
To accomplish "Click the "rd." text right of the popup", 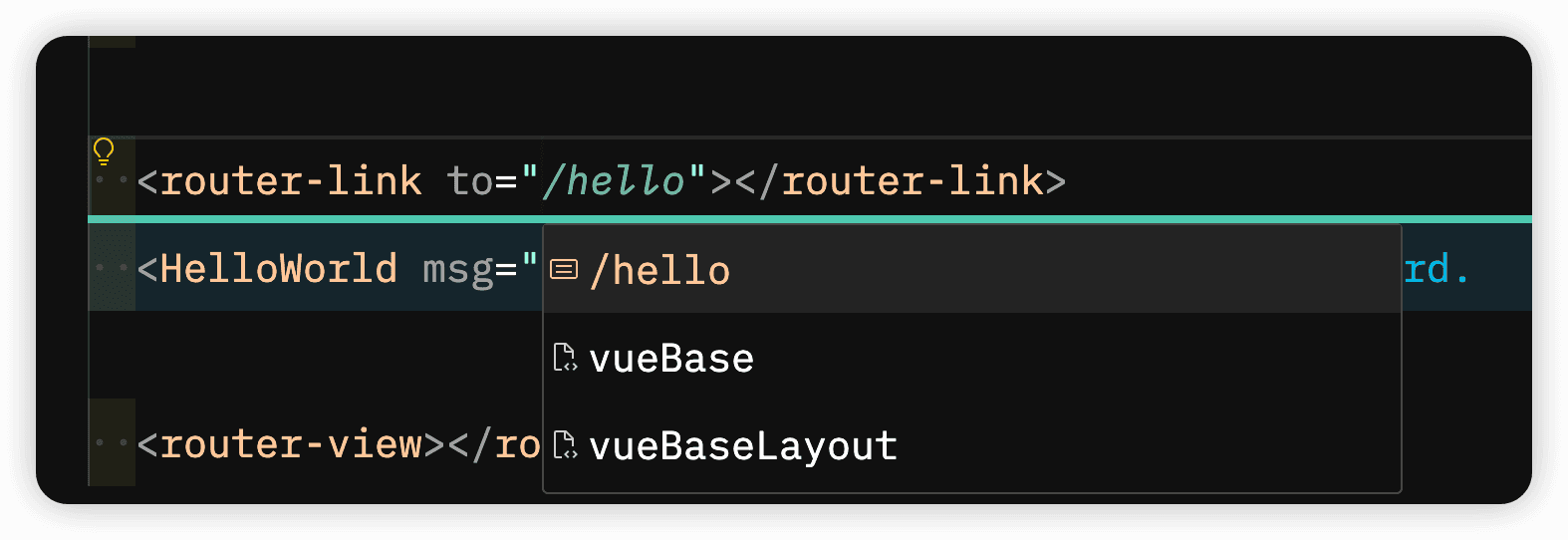I will click(1436, 269).
